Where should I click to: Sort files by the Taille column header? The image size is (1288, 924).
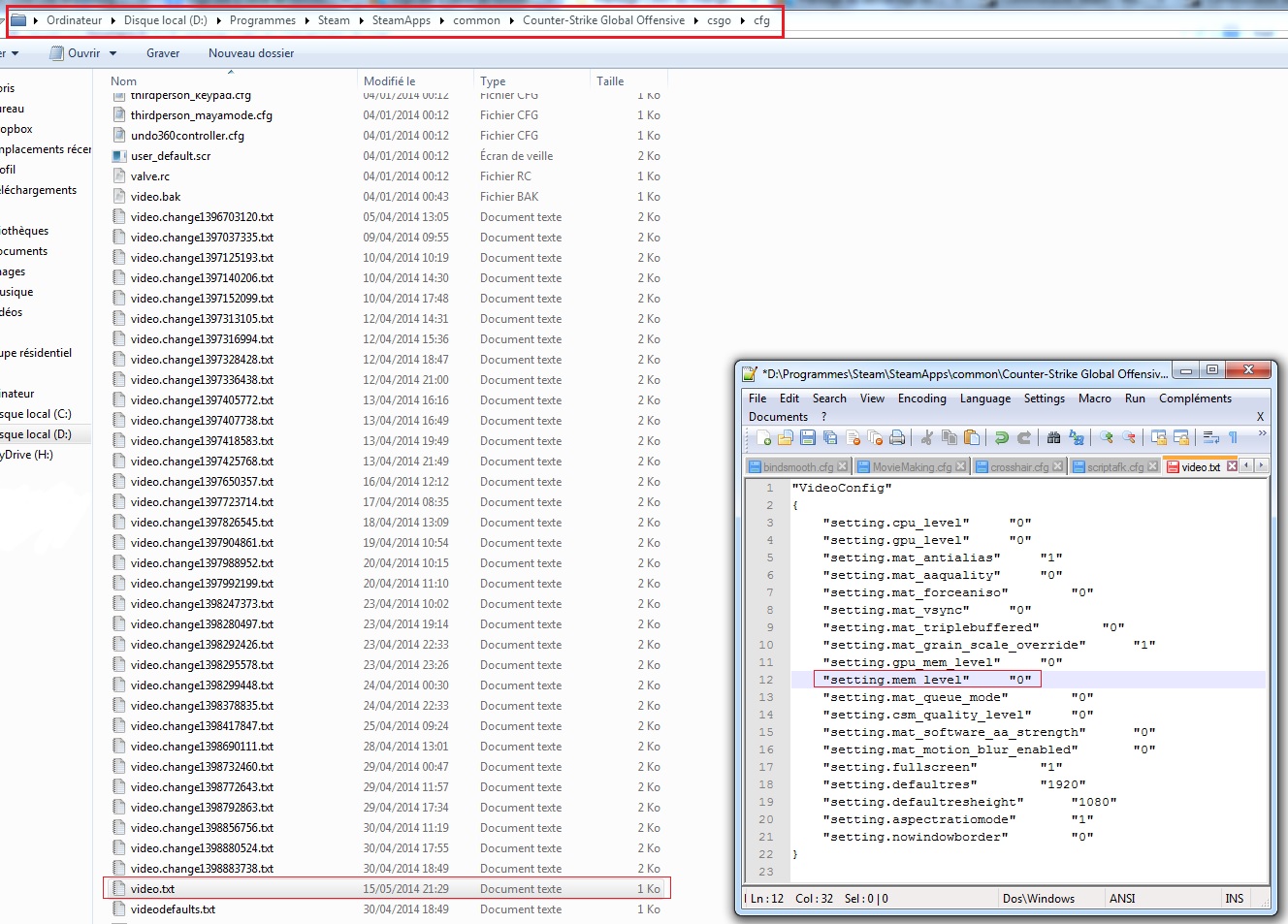[x=628, y=81]
